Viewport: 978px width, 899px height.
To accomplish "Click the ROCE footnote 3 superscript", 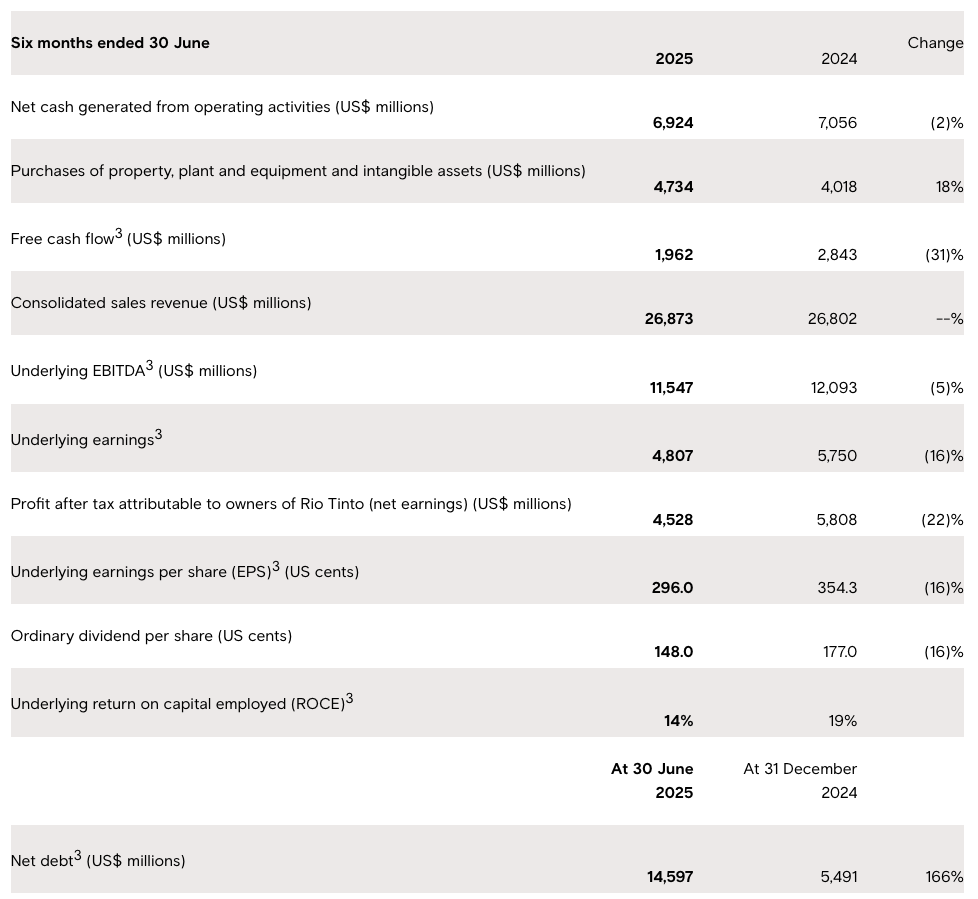I will click(349, 699).
